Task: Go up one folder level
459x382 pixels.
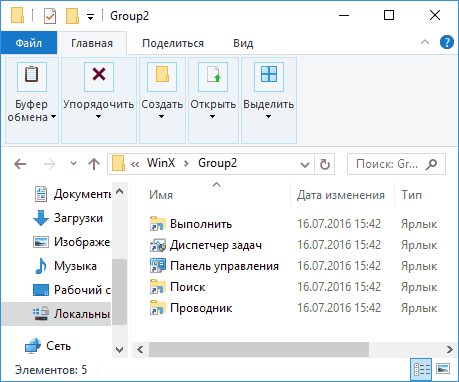Action: [94, 164]
